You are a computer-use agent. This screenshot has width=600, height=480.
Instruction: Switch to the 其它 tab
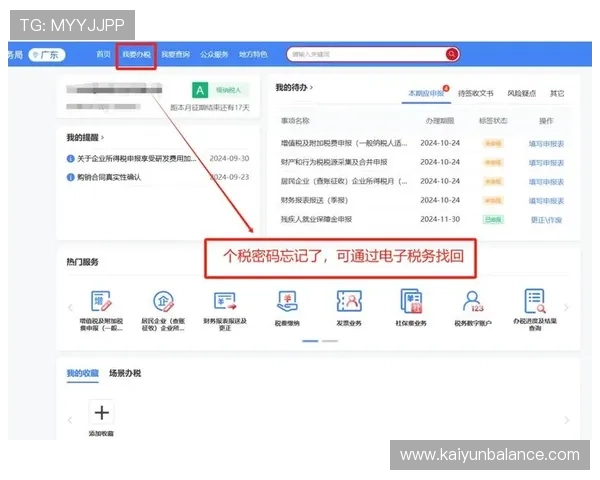click(x=557, y=93)
